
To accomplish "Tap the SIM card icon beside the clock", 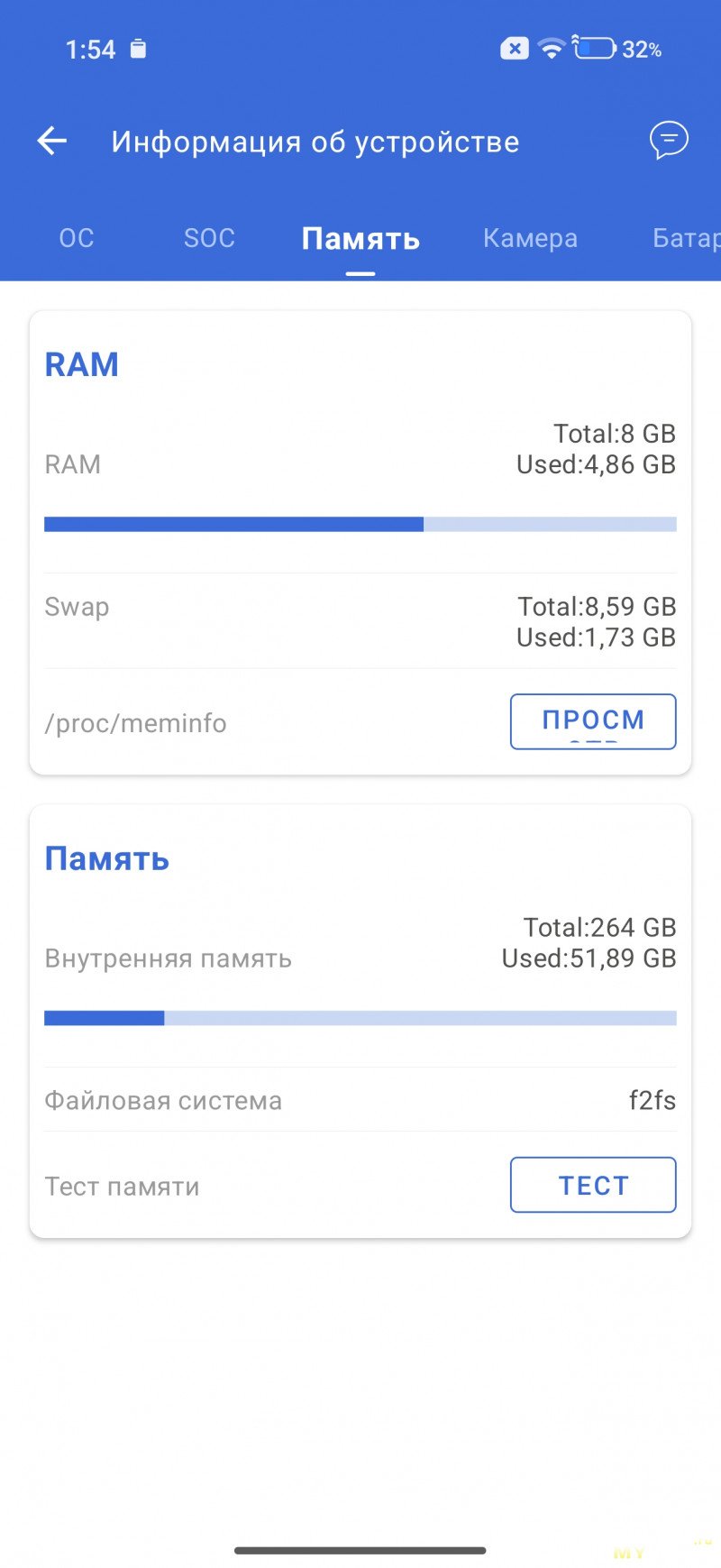I will click(x=138, y=49).
